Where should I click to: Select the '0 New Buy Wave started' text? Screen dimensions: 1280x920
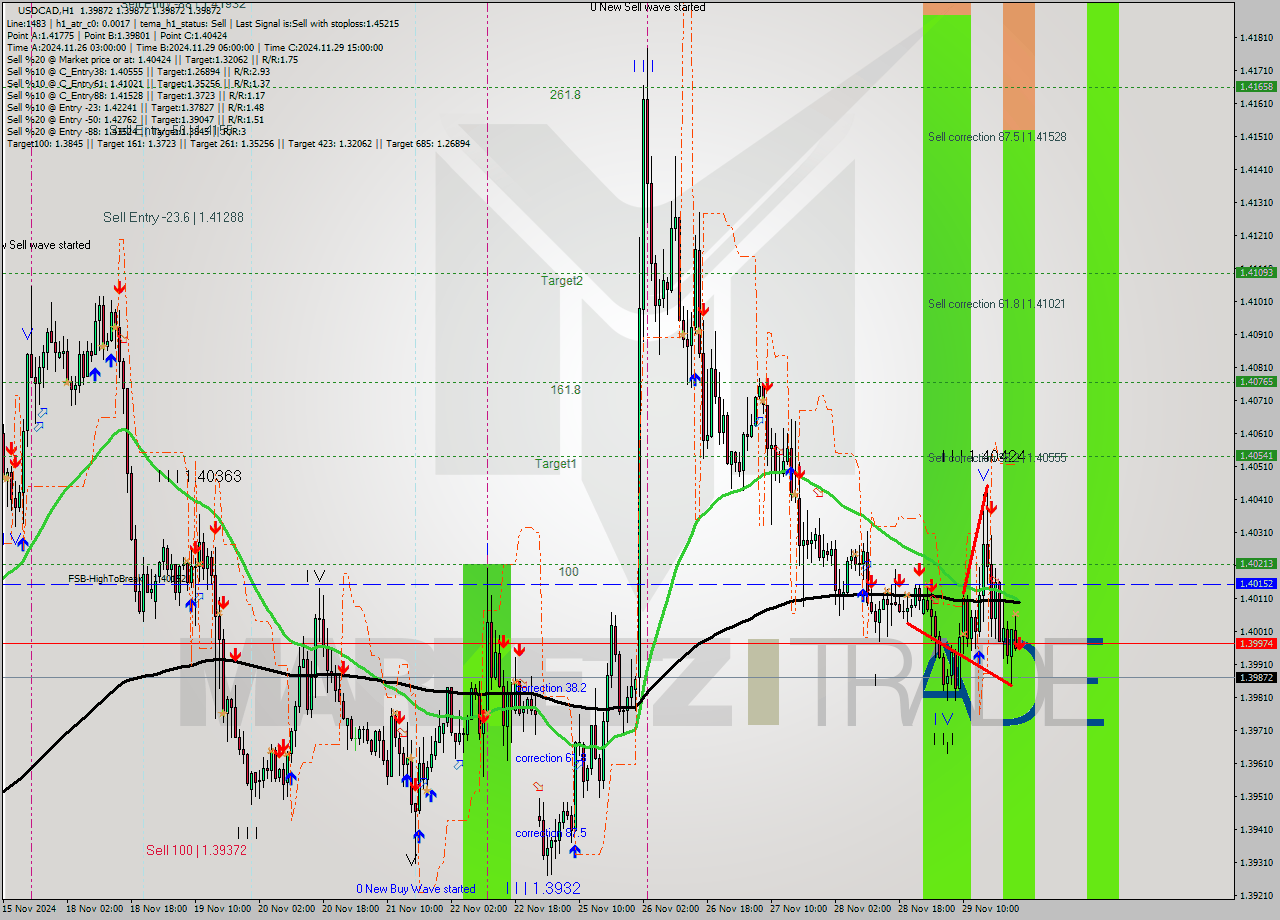click(x=416, y=889)
